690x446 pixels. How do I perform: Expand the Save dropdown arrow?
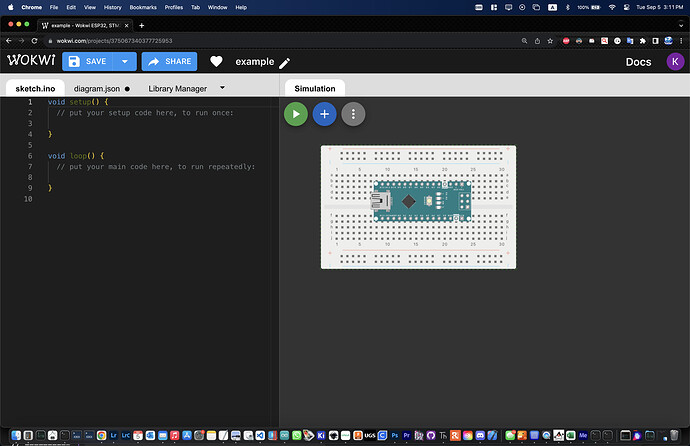tap(125, 62)
